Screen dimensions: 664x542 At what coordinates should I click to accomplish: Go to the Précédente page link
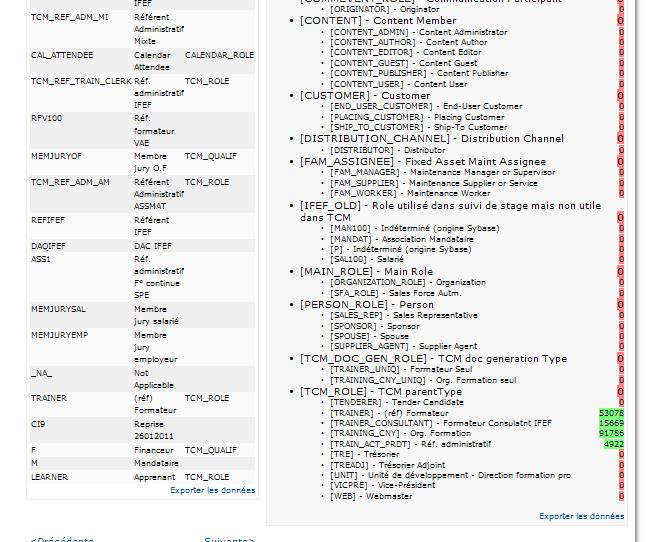tap(62, 539)
